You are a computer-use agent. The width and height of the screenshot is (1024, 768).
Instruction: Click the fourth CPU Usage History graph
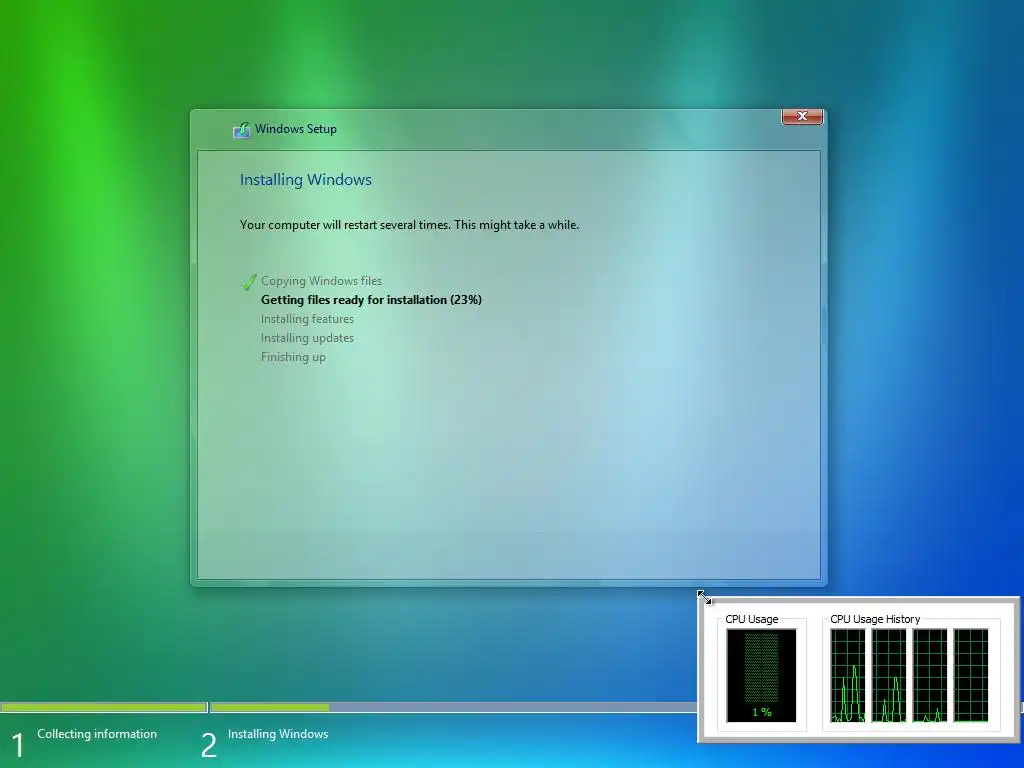click(x=970, y=675)
